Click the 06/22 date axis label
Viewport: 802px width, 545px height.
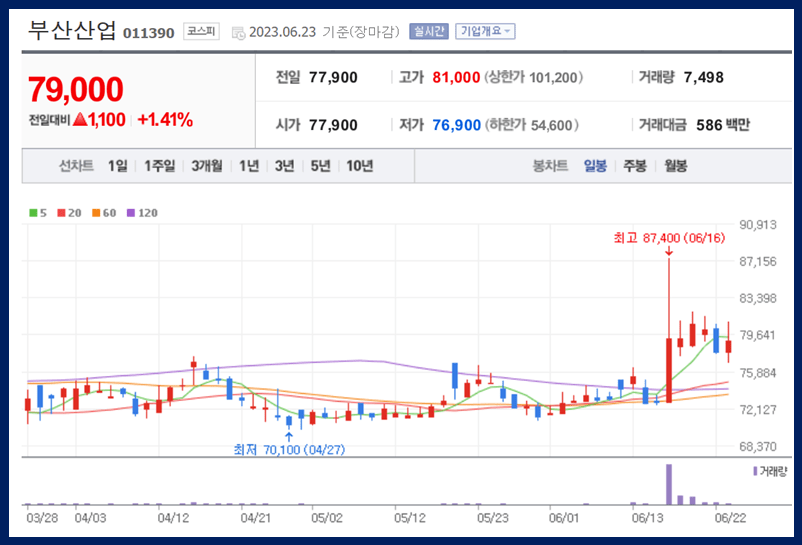730,518
